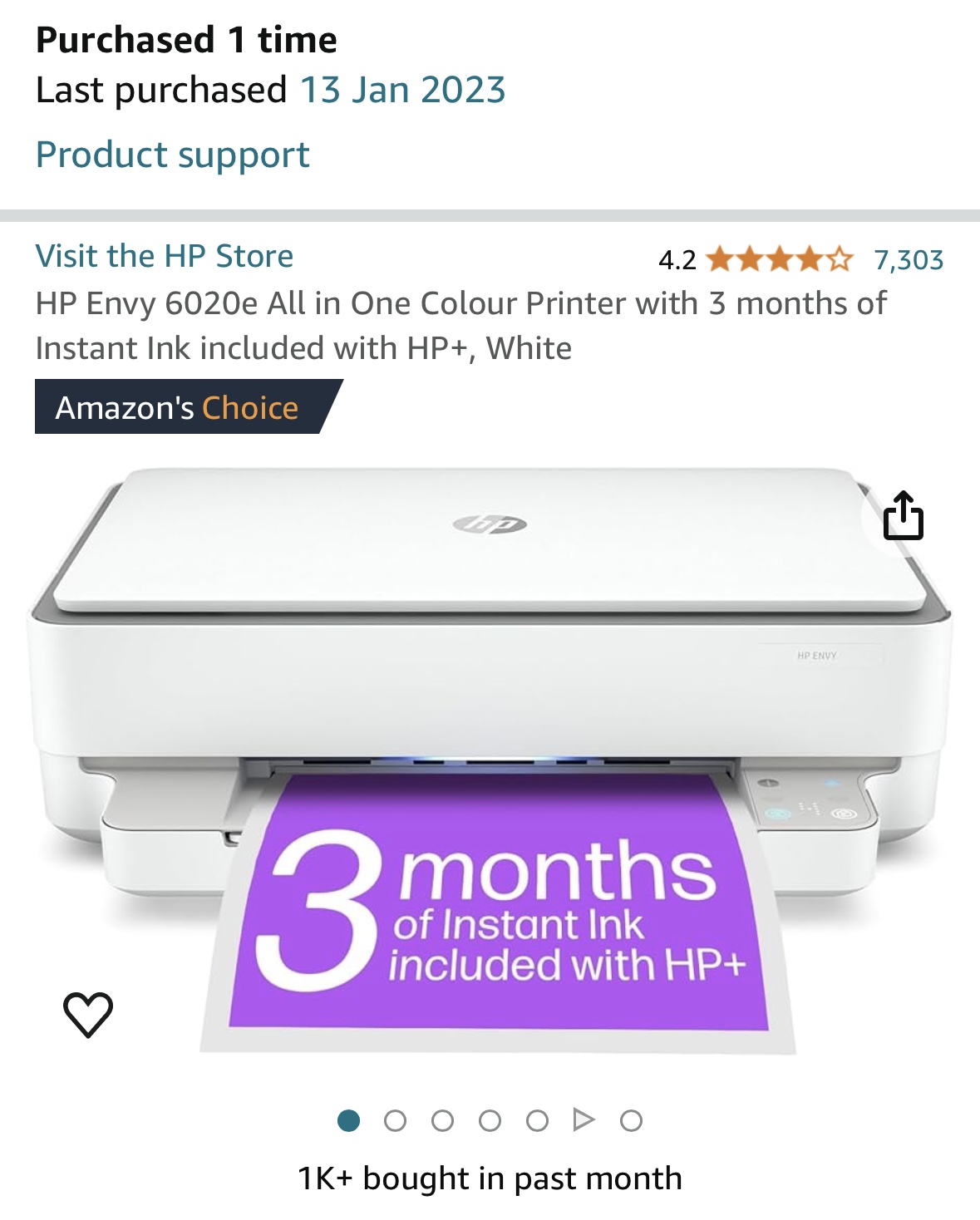Play product video via triangle indicator
Screen dimensions: 980x1220
584,1120
